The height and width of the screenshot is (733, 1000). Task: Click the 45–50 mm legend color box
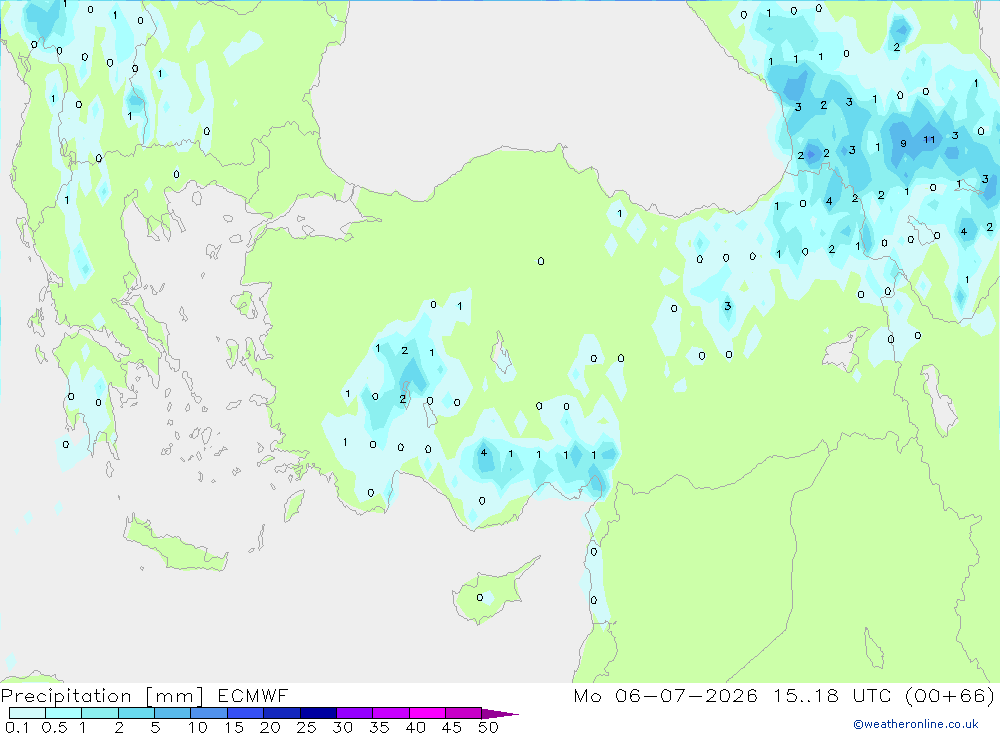click(464, 713)
